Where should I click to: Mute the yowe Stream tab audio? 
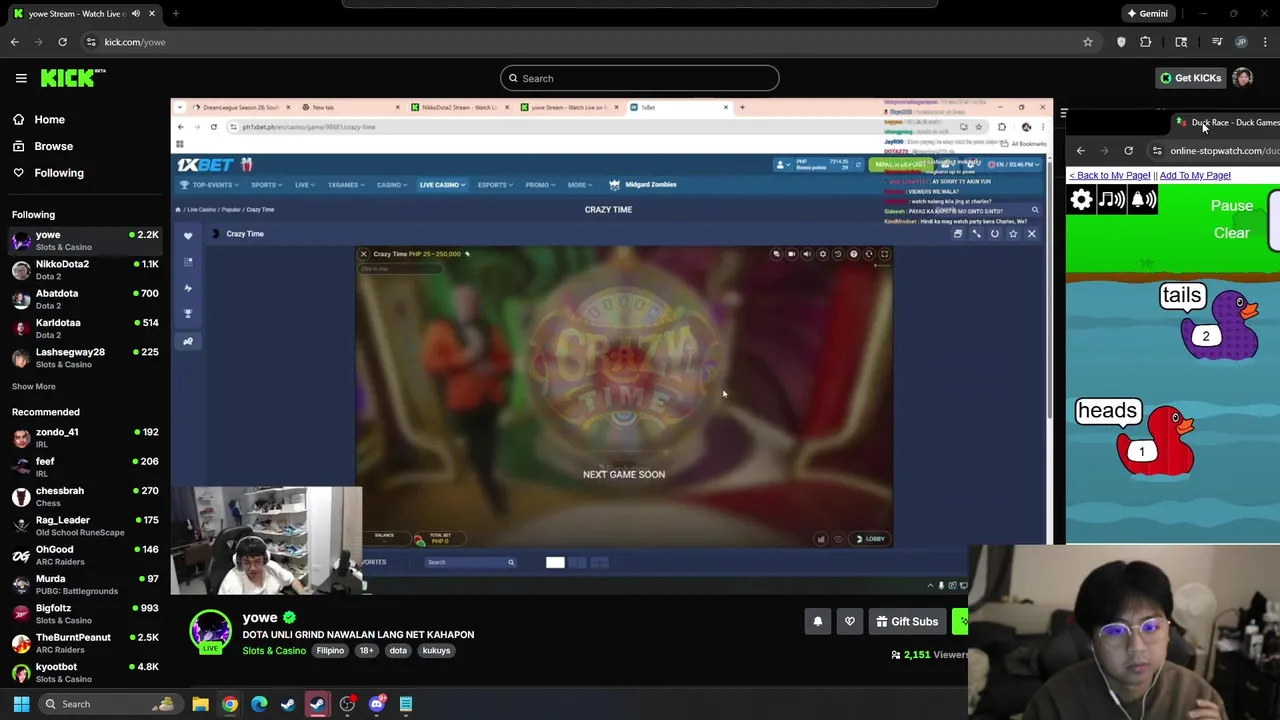tap(135, 14)
